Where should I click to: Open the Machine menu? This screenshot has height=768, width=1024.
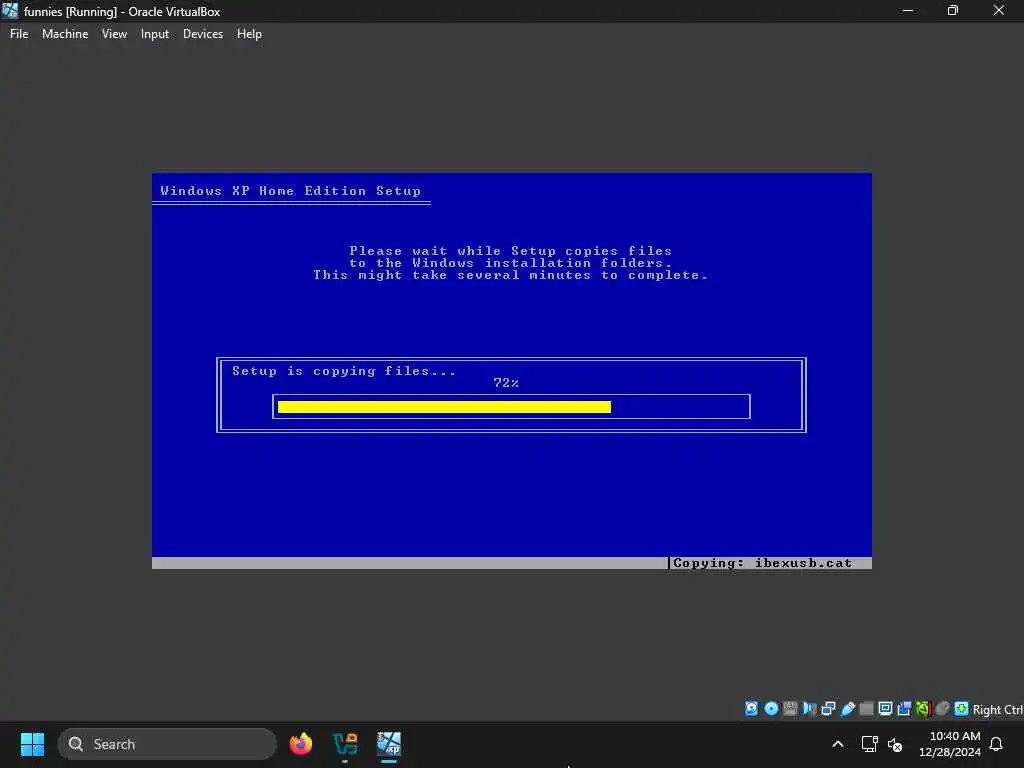[65, 34]
